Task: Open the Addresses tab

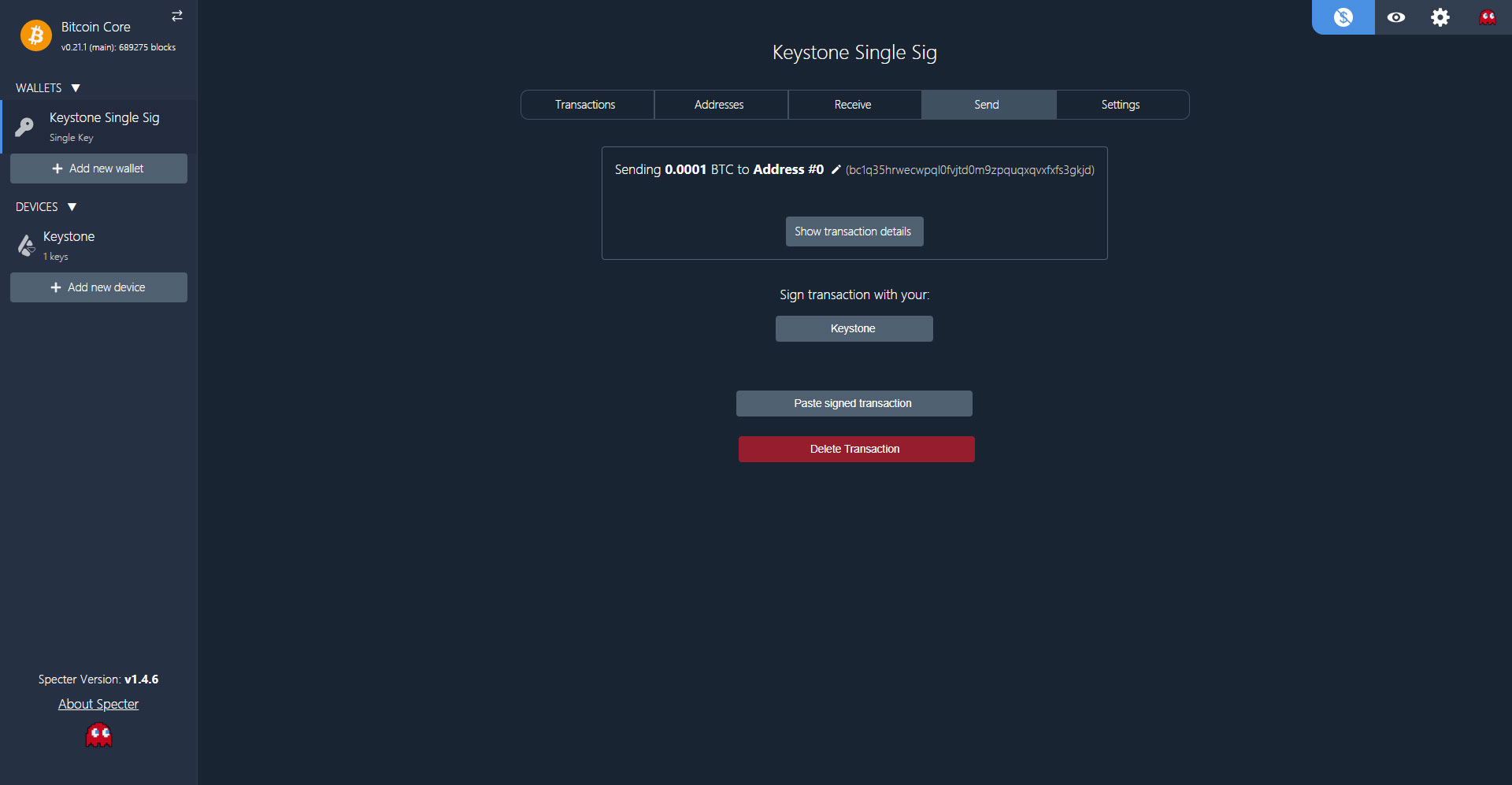Action: pos(719,104)
